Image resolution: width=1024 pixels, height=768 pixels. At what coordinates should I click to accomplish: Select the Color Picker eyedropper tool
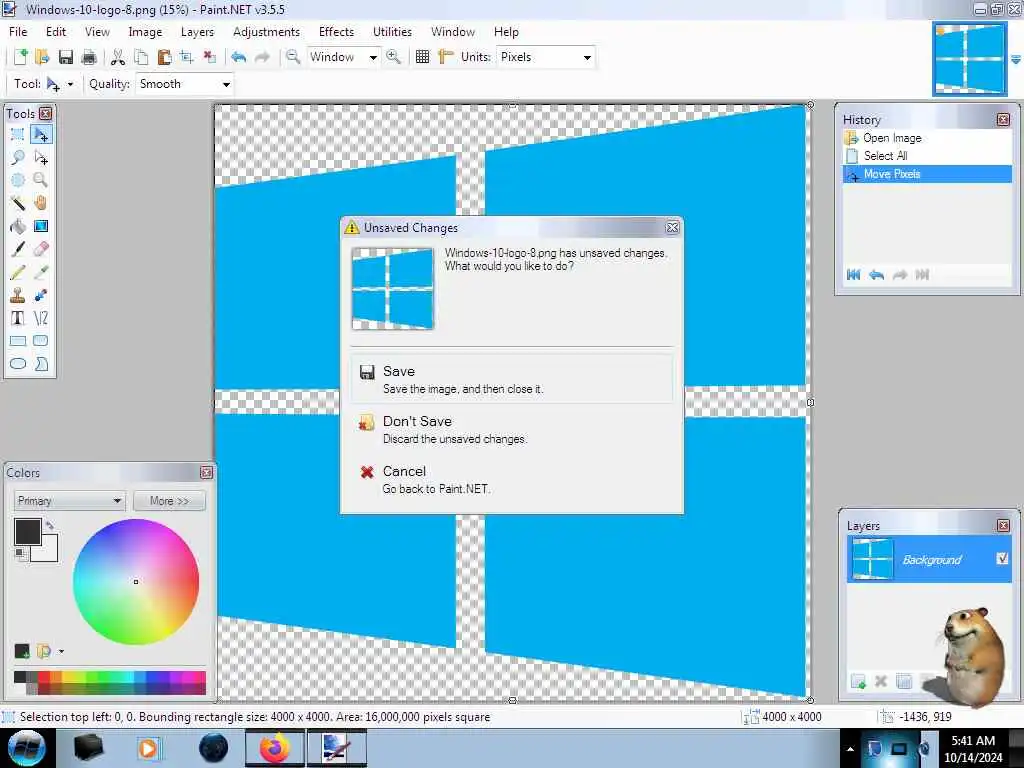point(41,272)
